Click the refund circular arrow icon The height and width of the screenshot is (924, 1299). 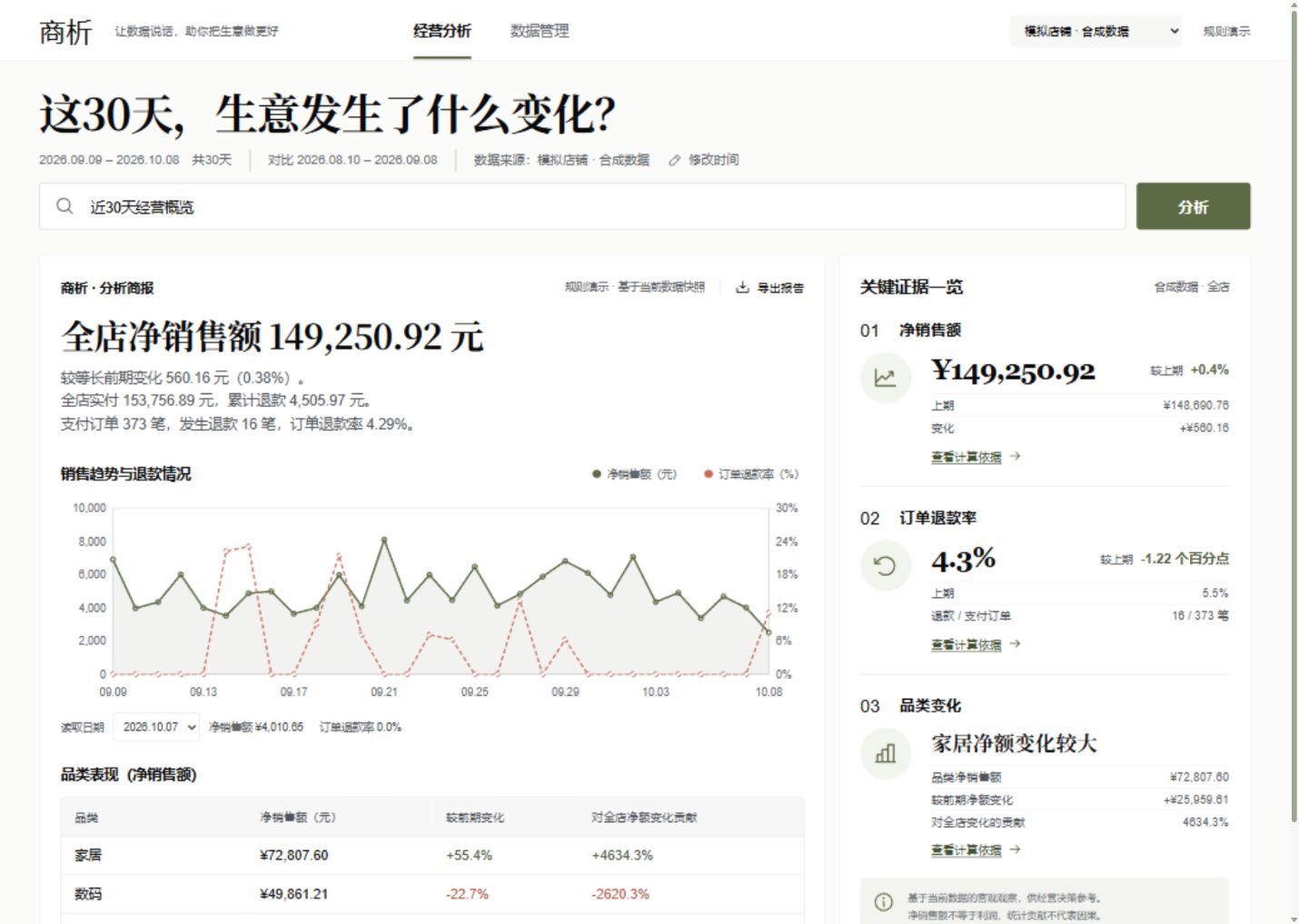[x=885, y=565]
